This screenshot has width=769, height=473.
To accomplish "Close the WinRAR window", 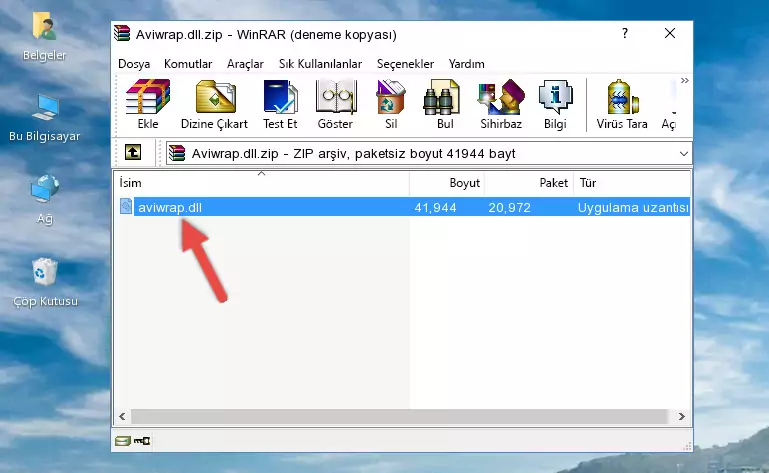I will click(x=670, y=33).
